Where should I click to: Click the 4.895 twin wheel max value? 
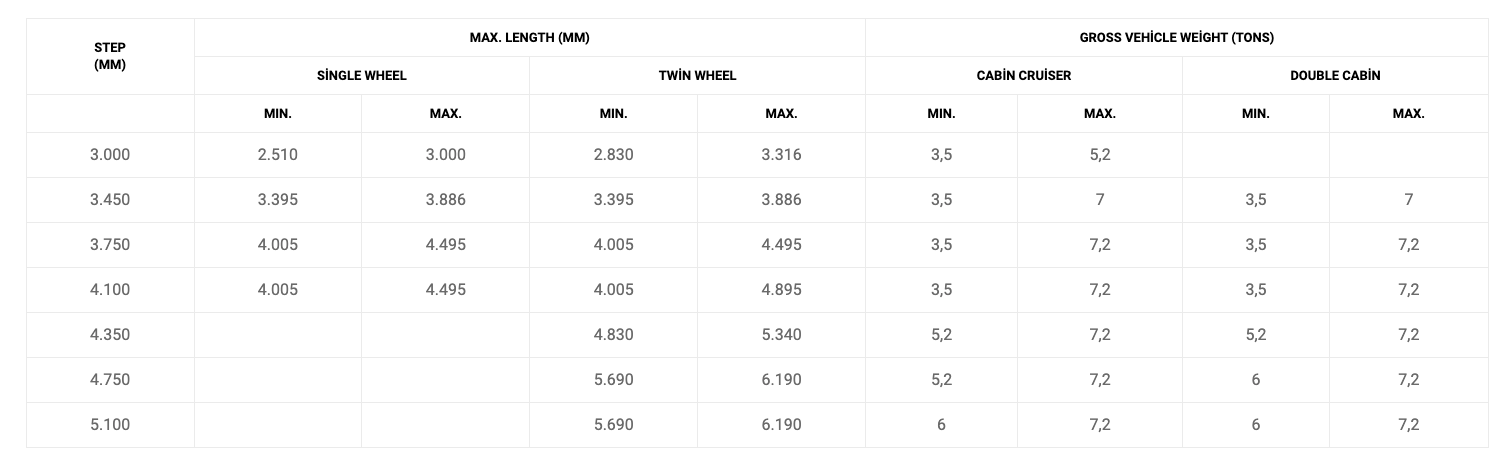pos(781,290)
